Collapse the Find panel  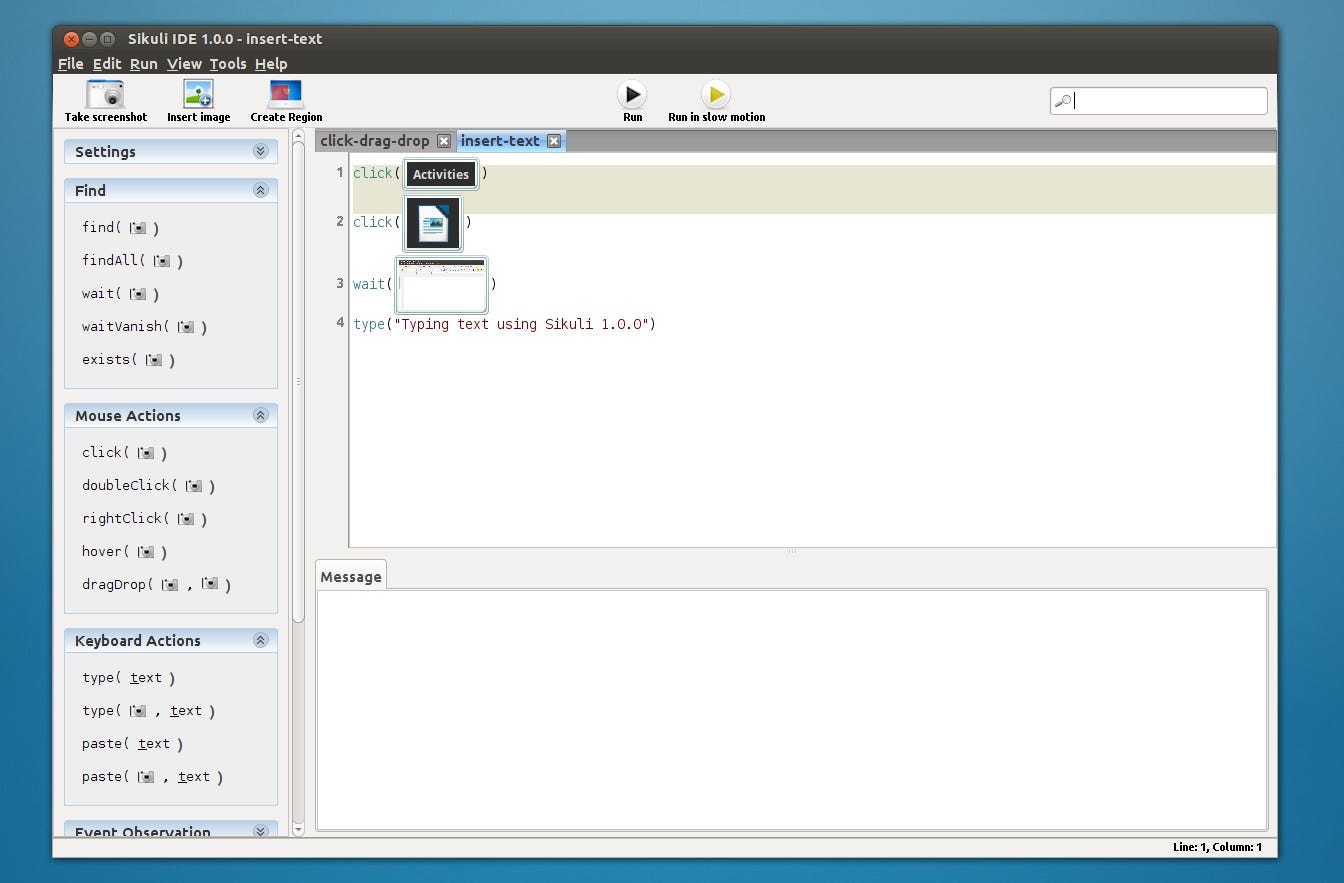(260, 190)
